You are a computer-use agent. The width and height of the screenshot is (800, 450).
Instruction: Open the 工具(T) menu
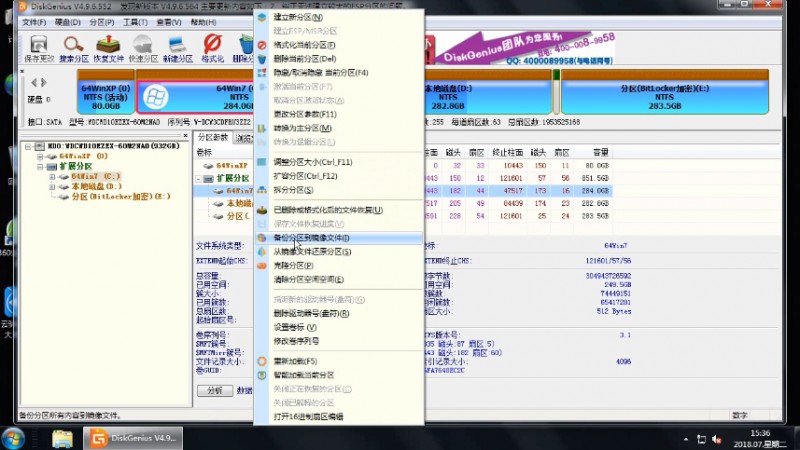[135, 22]
